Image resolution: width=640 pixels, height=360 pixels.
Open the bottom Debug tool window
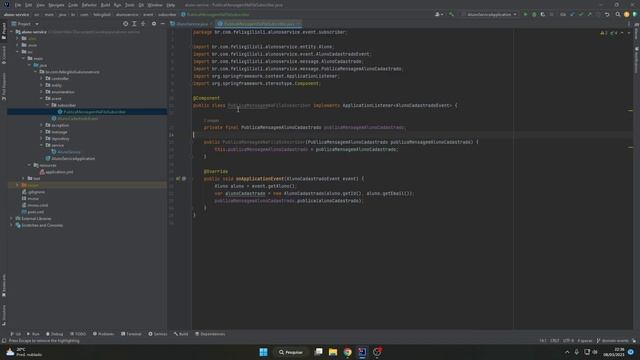[x=55, y=334]
